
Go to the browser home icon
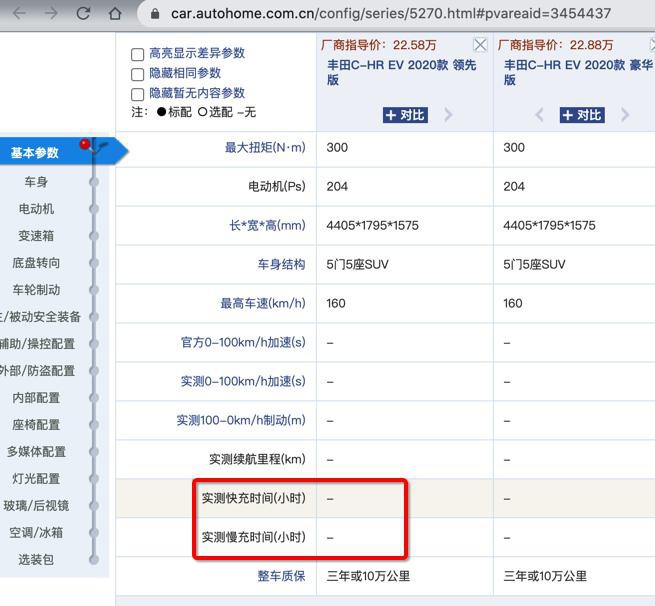click(x=115, y=13)
